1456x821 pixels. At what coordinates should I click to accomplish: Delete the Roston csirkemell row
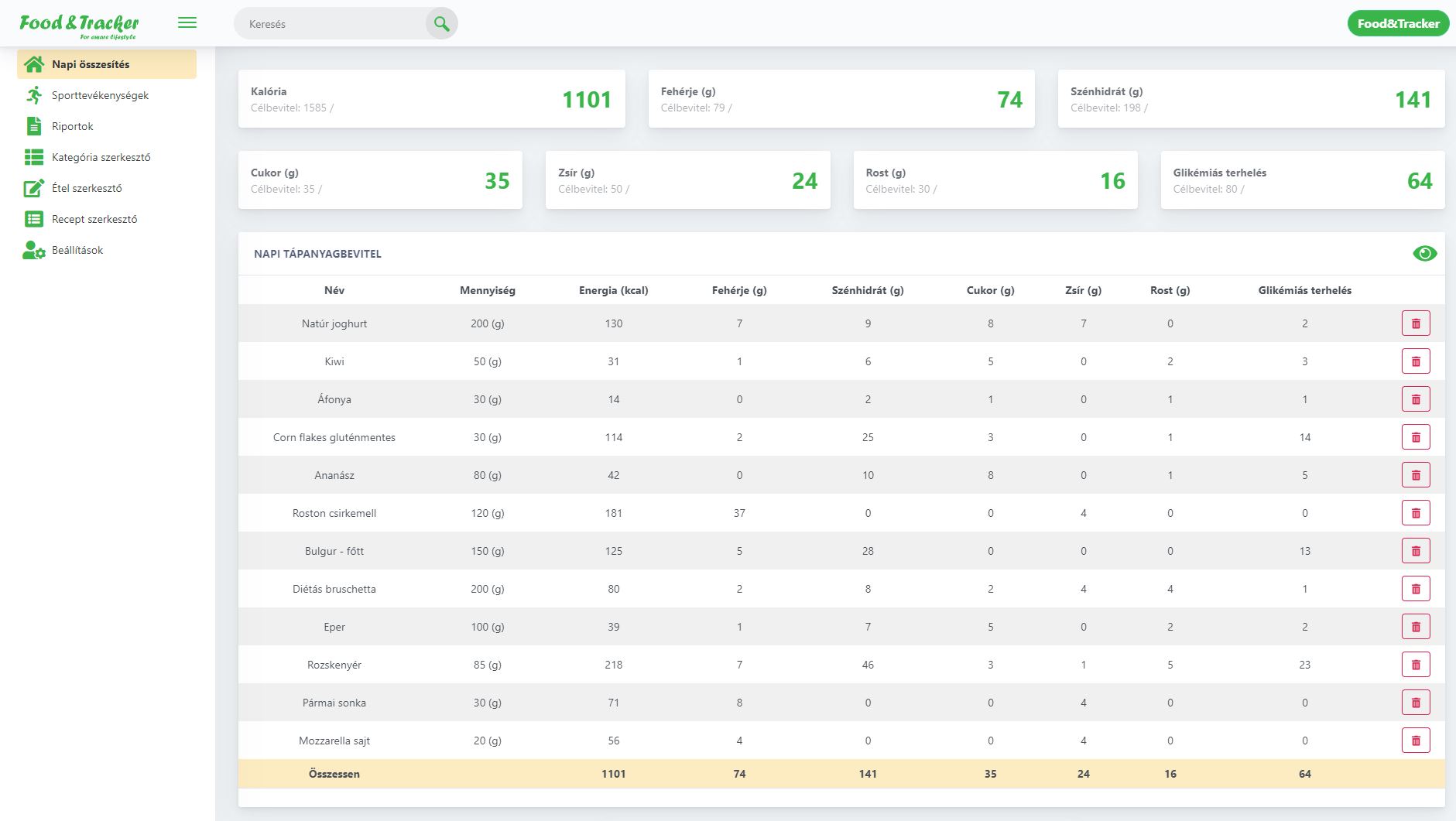[x=1416, y=513]
